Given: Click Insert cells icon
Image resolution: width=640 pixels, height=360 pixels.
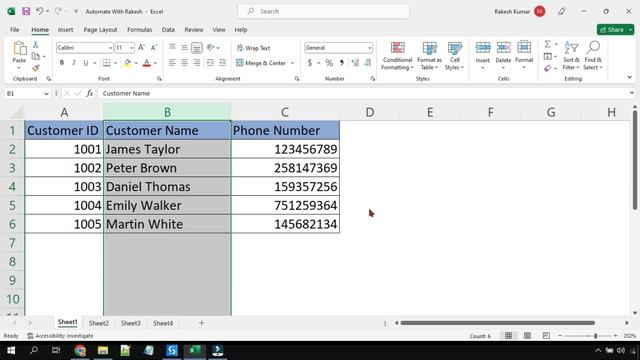Looking at the screenshot, I should point(482,48).
